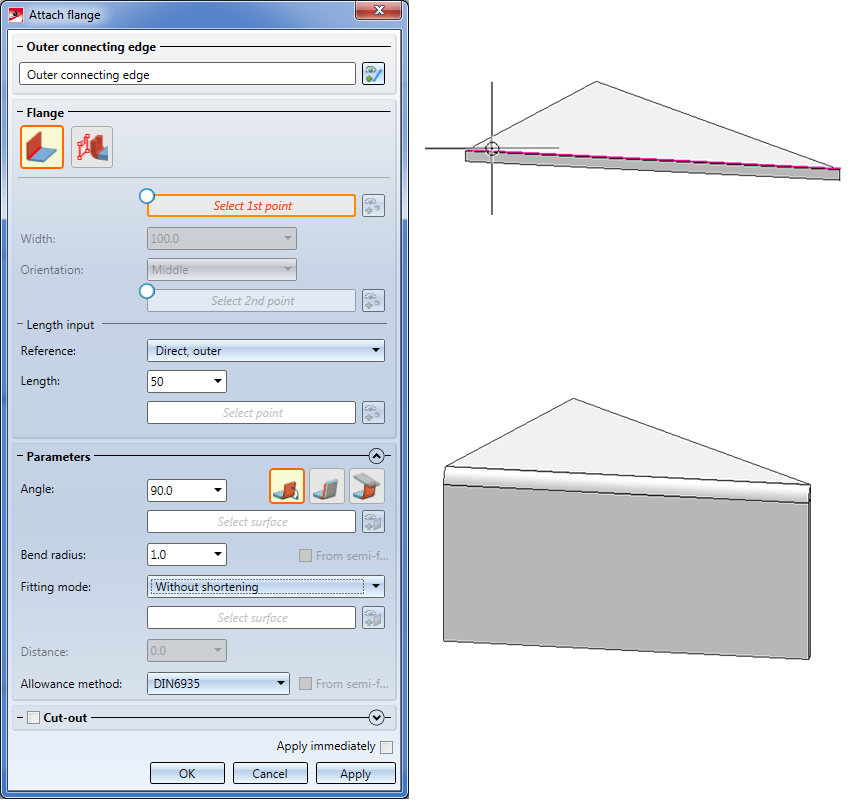Click point option icon beside Length Select point
This screenshot has width=850, height=801.
(374, 413)
